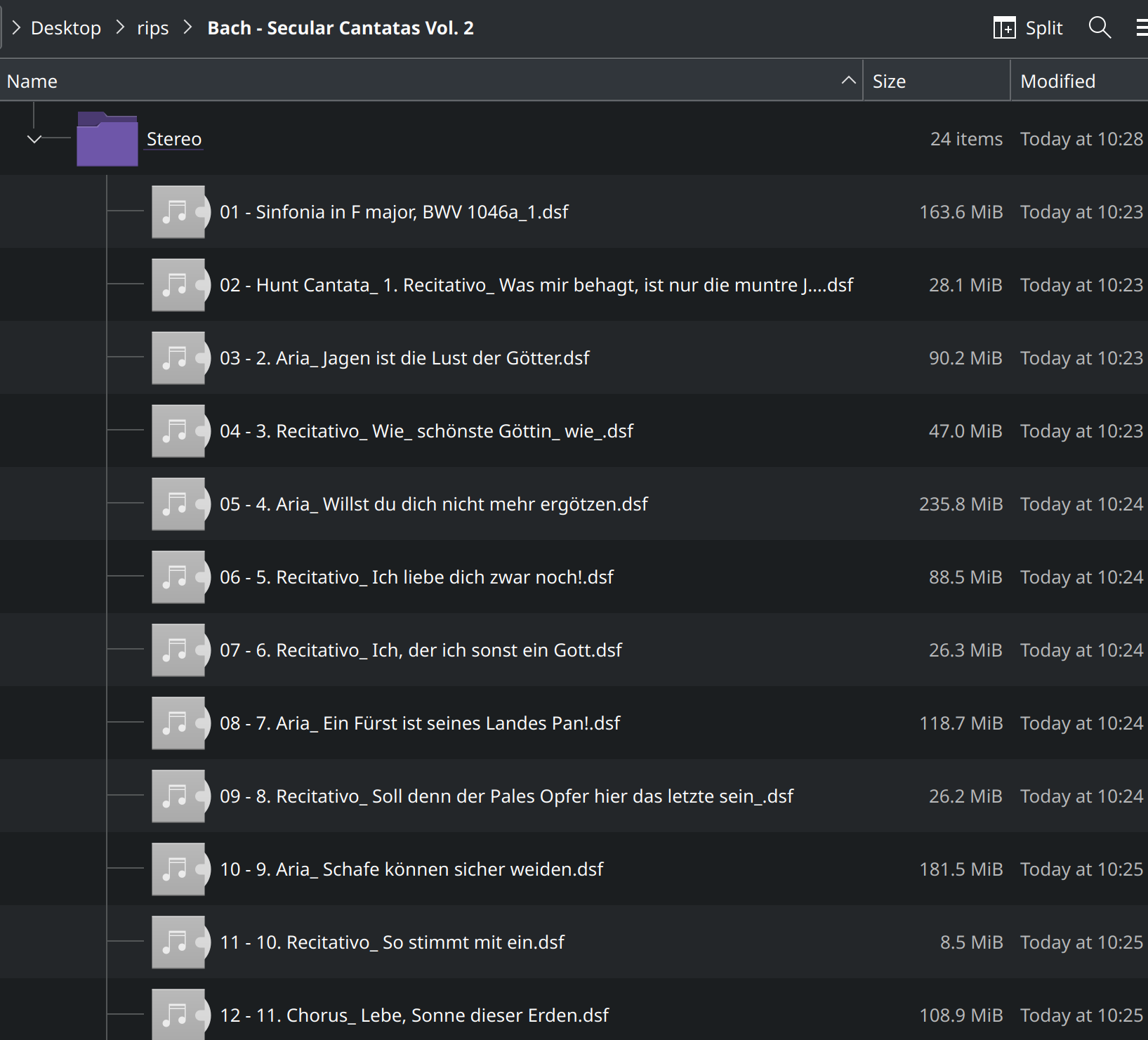1148x1040 pixels.
Task: Click the leading breadcrumb chevron
Action: click(15, 27)
